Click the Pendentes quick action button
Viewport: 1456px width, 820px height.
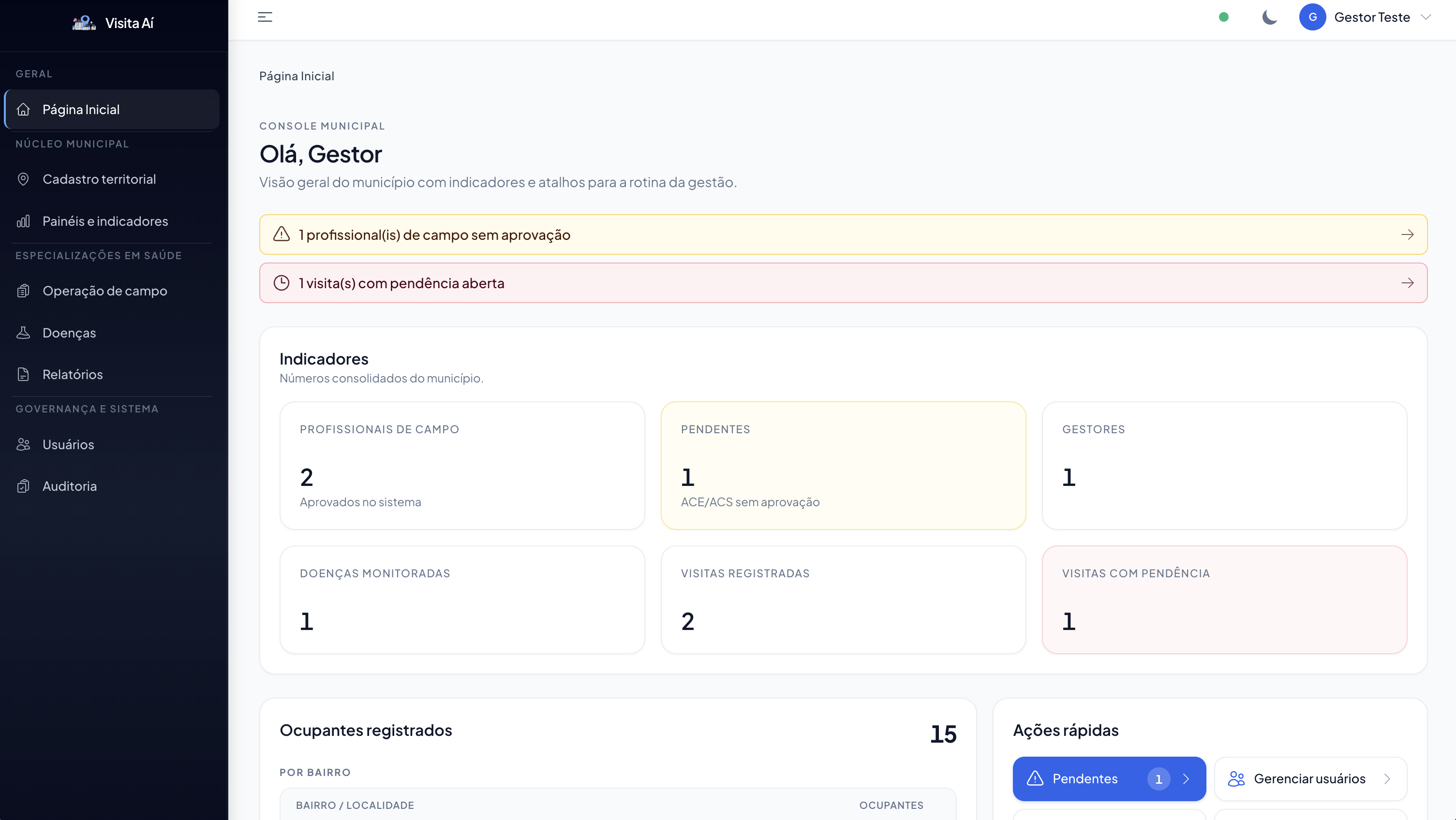tap(1108, 779)
